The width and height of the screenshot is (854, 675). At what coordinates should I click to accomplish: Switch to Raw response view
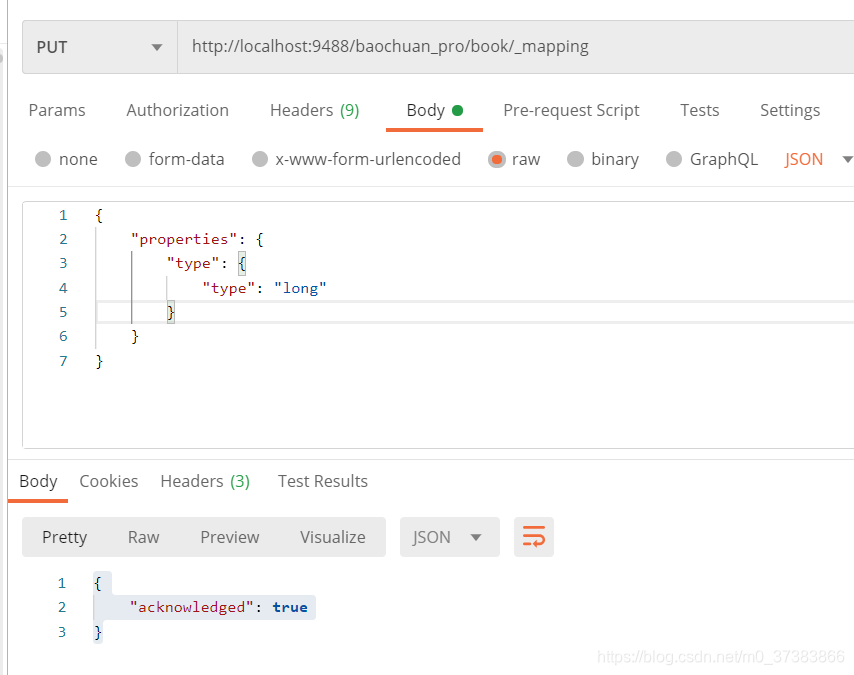click(x=143, y=537)
